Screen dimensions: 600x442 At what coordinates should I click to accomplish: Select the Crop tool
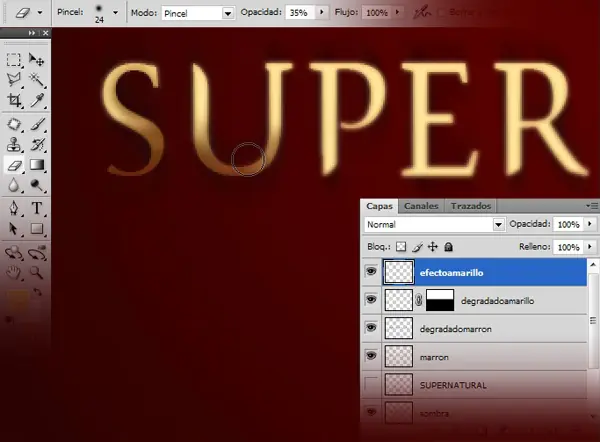tap(14, 100)
